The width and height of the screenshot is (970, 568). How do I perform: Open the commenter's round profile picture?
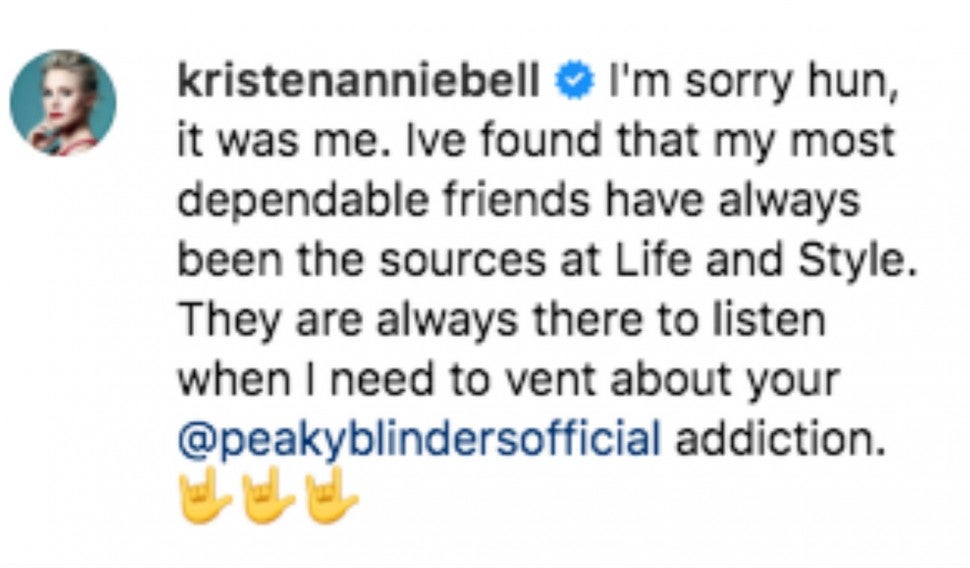coord(62,102)
